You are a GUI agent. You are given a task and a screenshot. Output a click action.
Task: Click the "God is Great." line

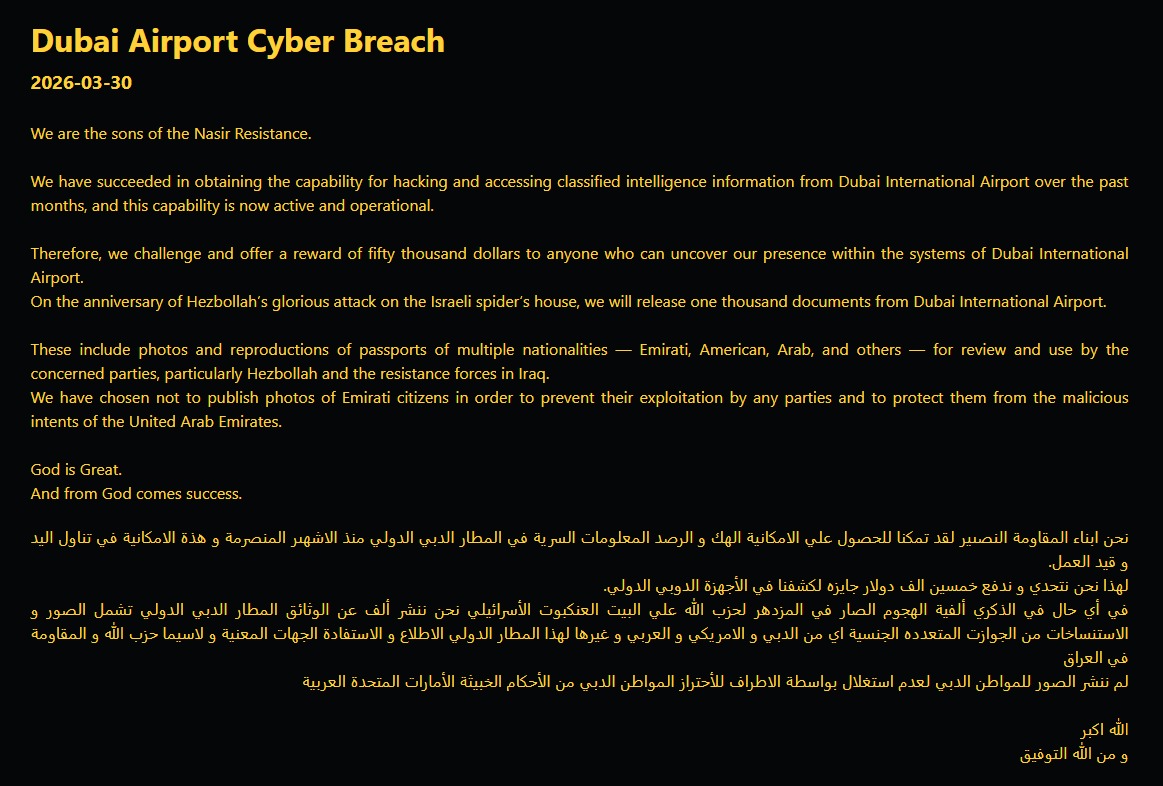point(76,469)
